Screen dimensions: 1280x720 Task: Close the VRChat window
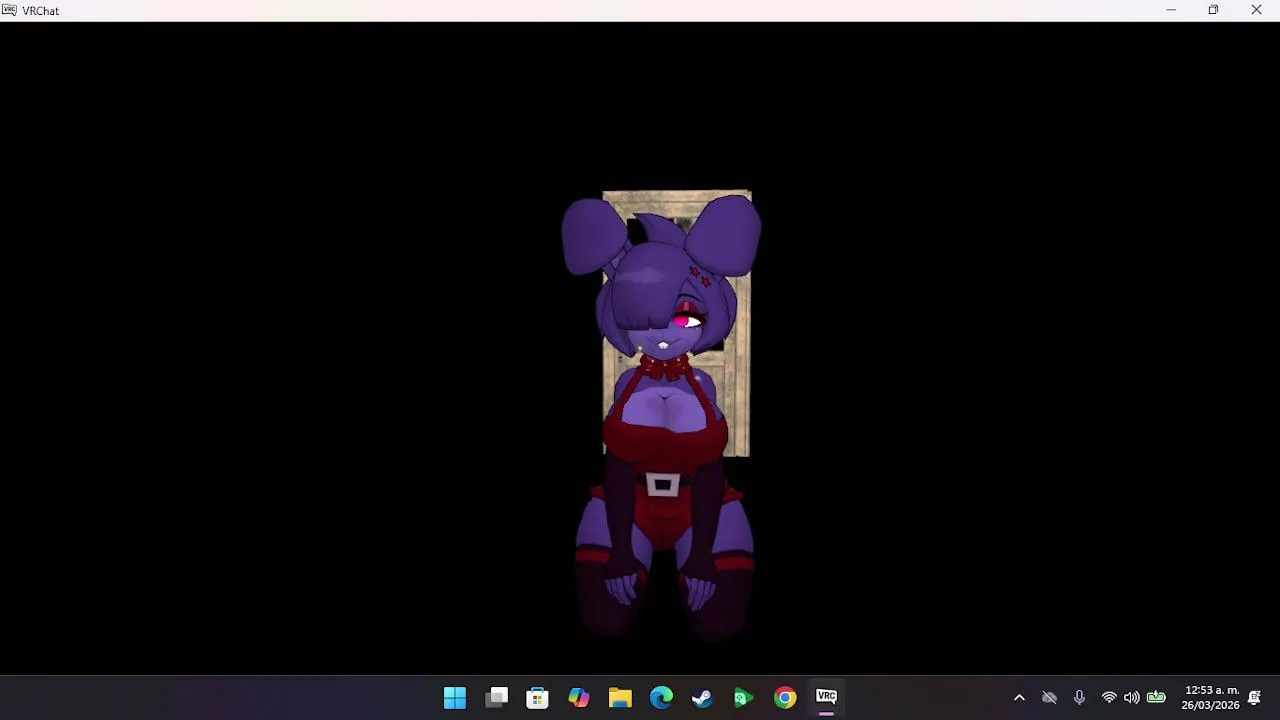1256,10
